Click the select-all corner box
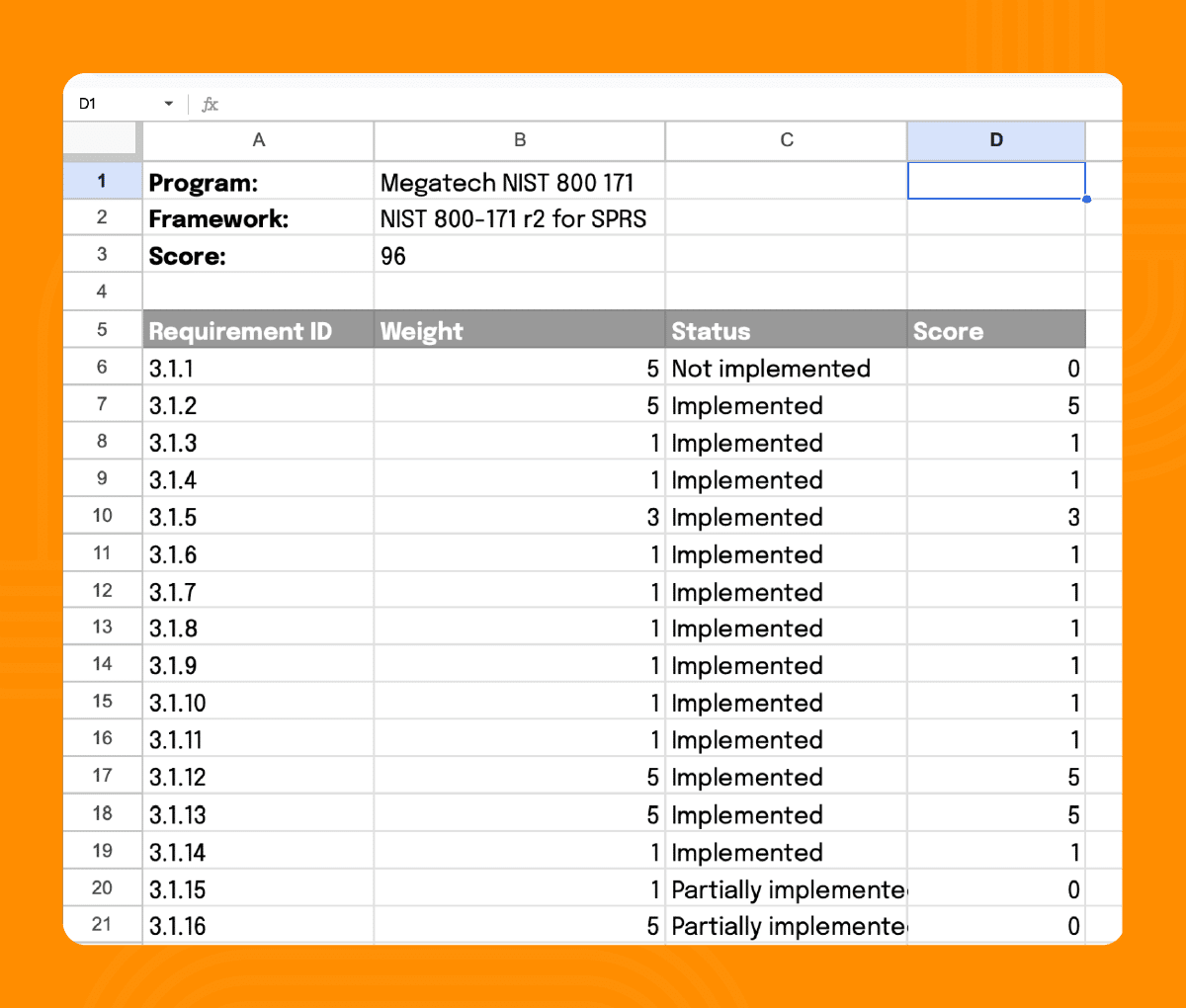The width and height of the screenshot is (1186, 1008). [102, 139]
